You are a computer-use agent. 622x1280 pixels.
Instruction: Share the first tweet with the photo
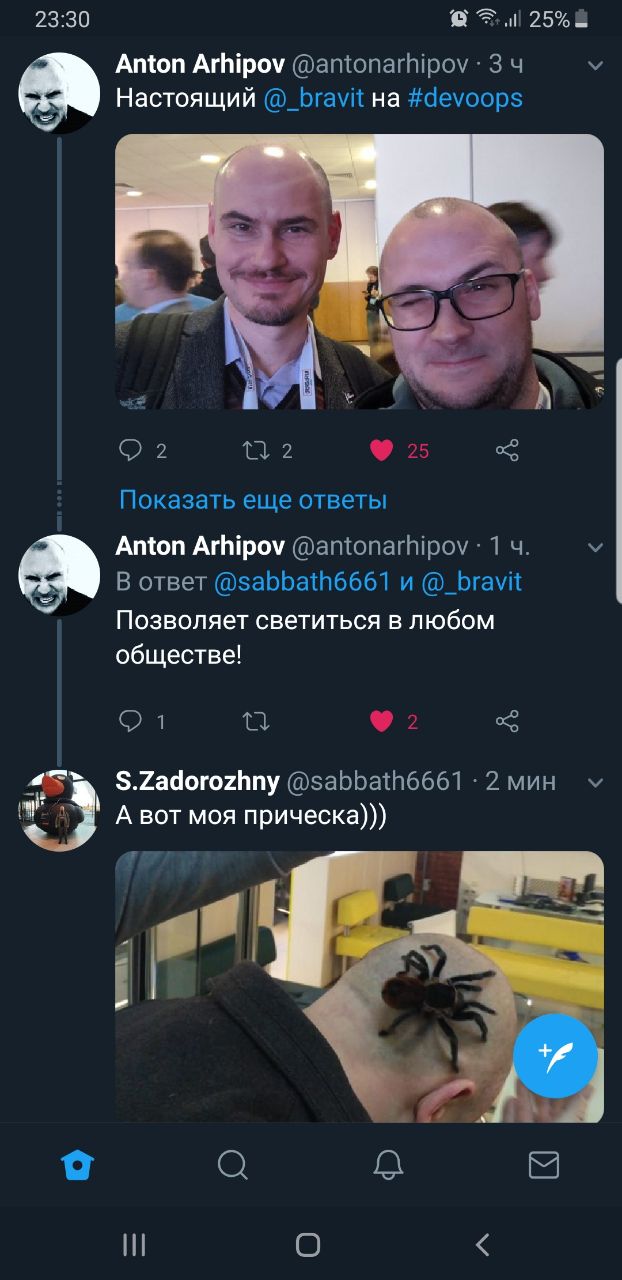(x=507, y=450)
